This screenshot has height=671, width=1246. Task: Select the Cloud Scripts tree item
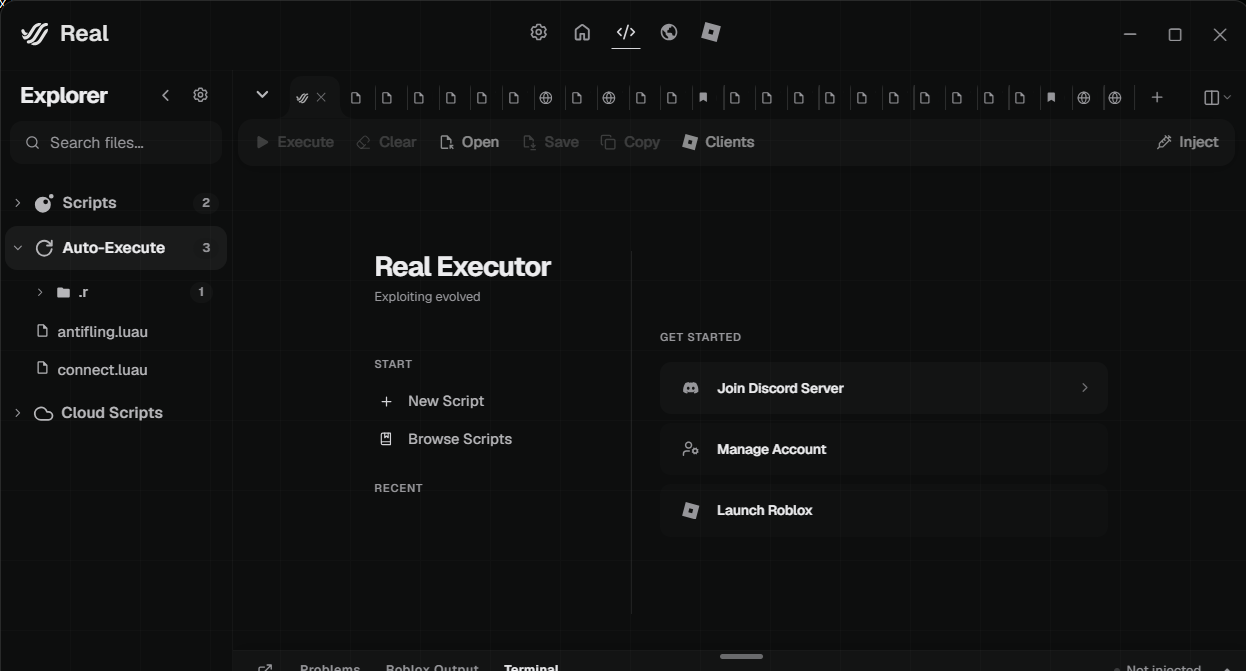(x=116, y=413)
